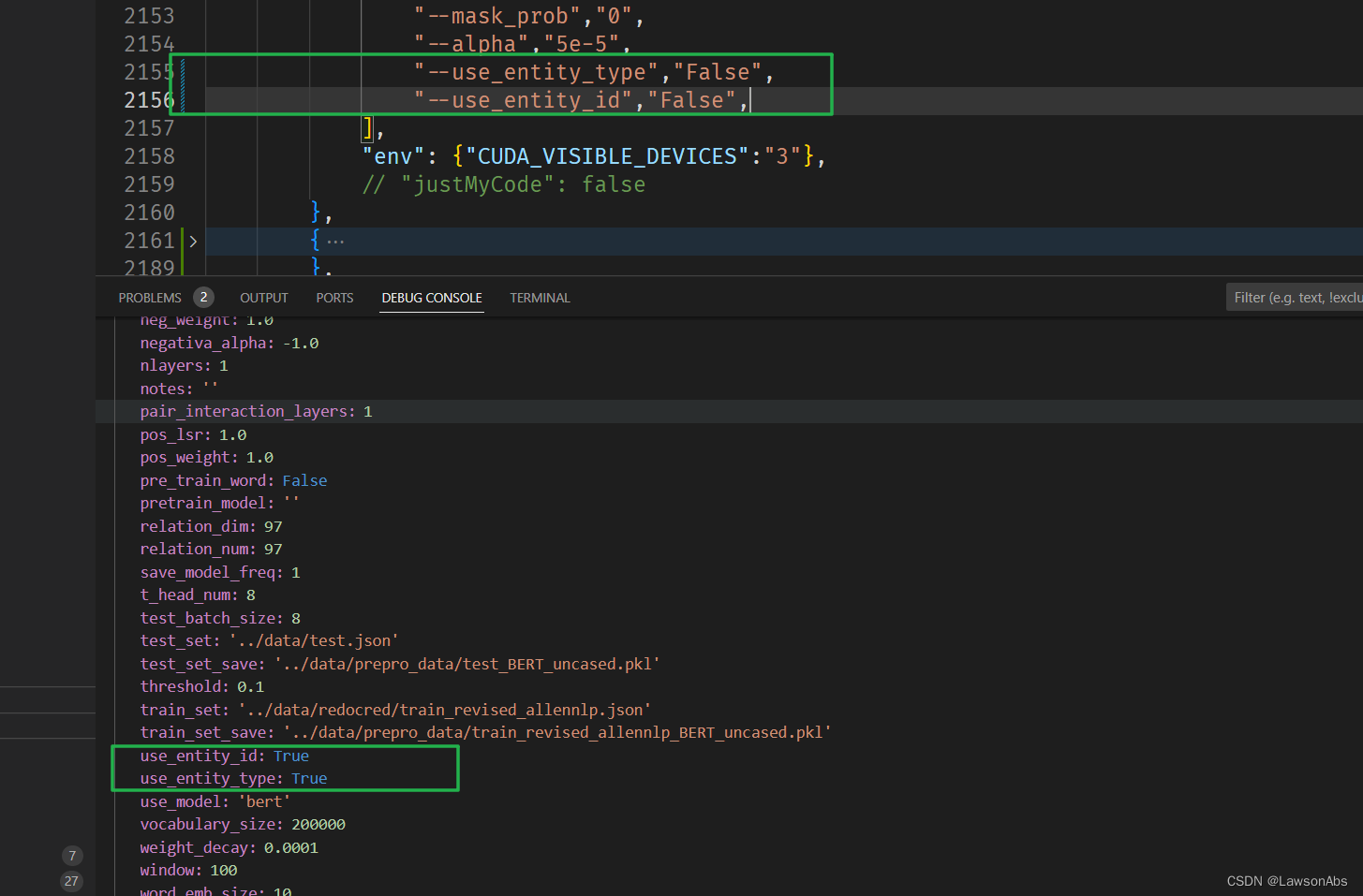Image resolution: width=1363 pixels, height=896 pixels.
Task: Open the OUTPUT panel tab
Action: point(264,298)
